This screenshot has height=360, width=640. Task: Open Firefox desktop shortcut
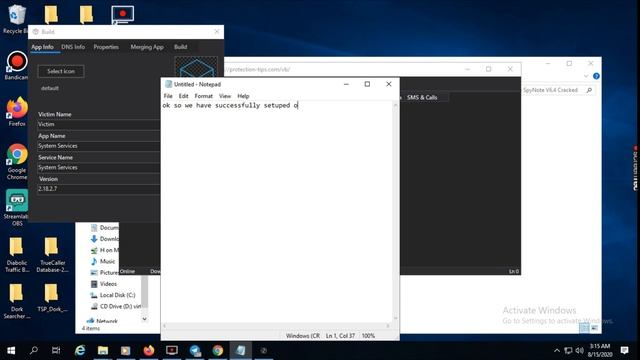tap(17, 111)
